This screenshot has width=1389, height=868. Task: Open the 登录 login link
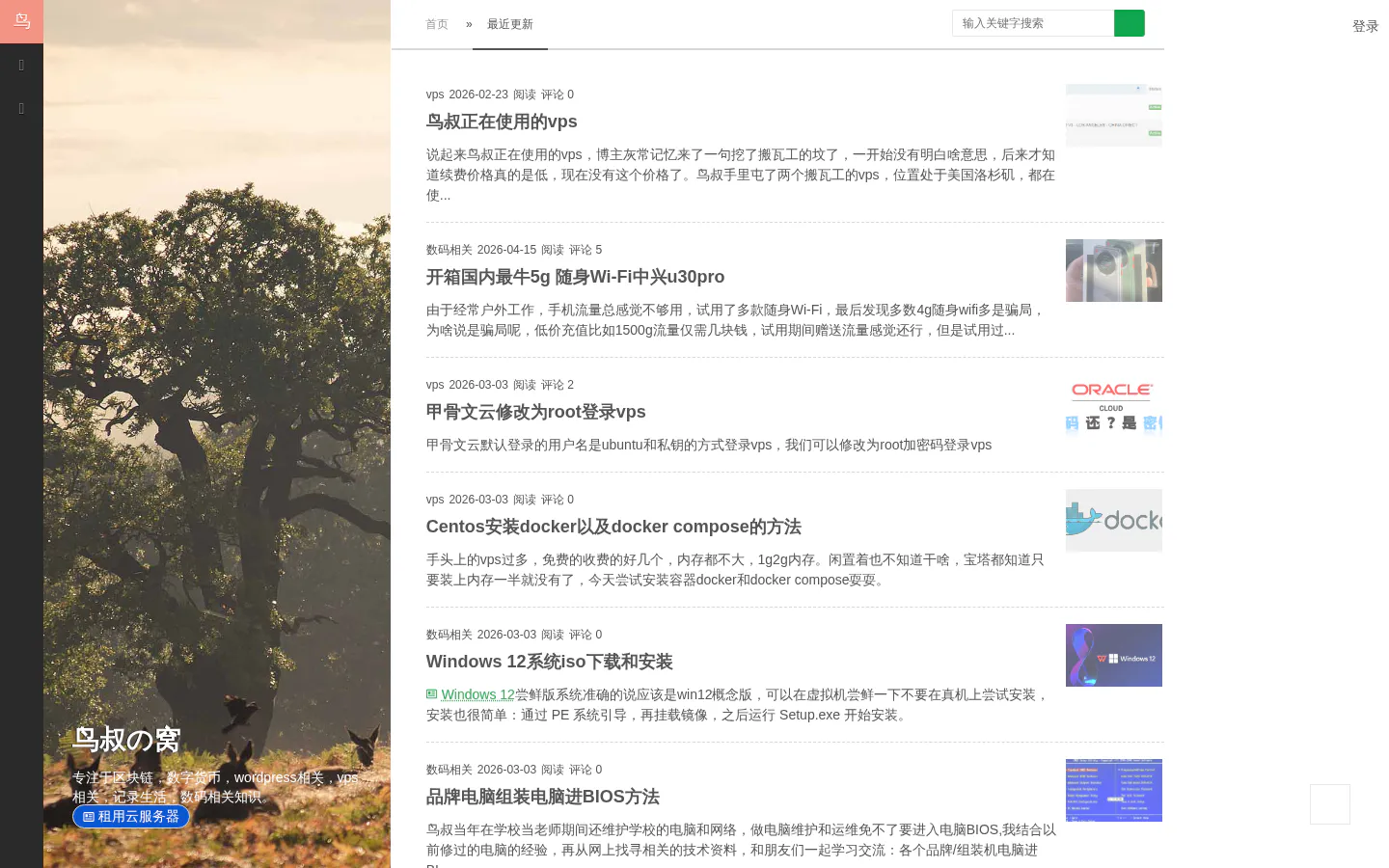1365,26
